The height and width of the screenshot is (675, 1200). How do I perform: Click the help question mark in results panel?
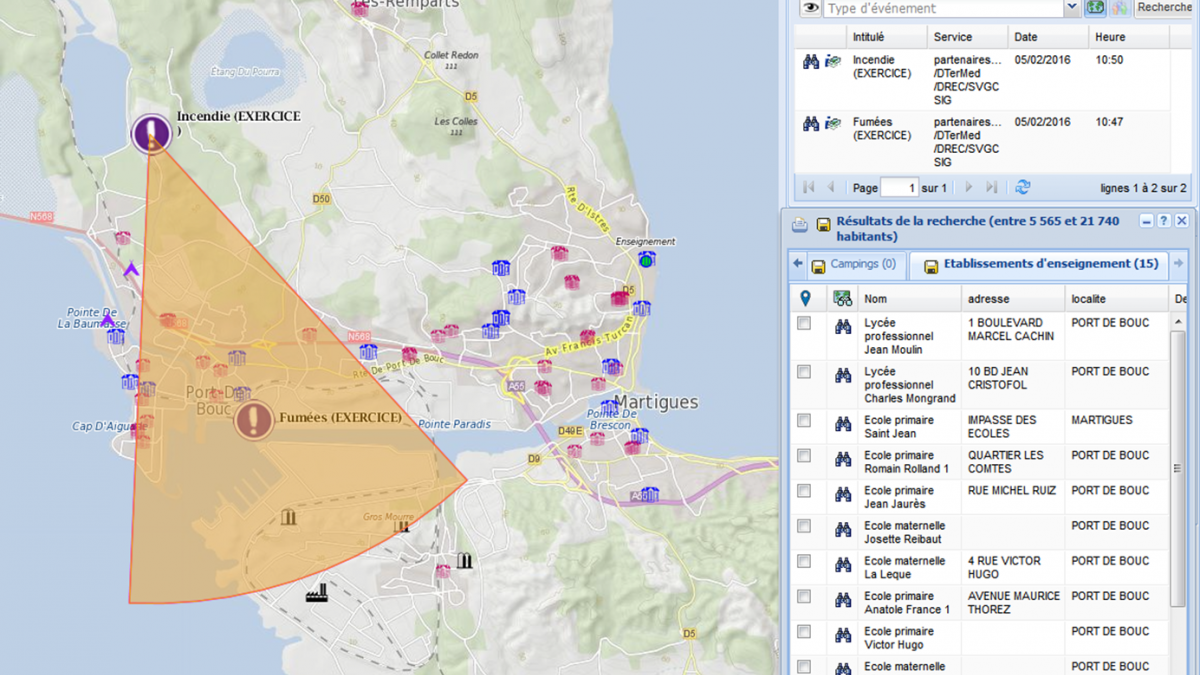(x=1164, y=221)
